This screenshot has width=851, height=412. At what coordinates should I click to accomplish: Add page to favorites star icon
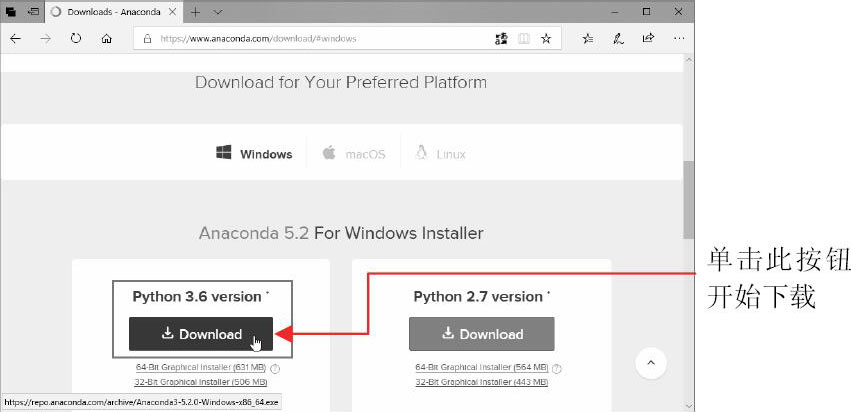coord(546,39)
